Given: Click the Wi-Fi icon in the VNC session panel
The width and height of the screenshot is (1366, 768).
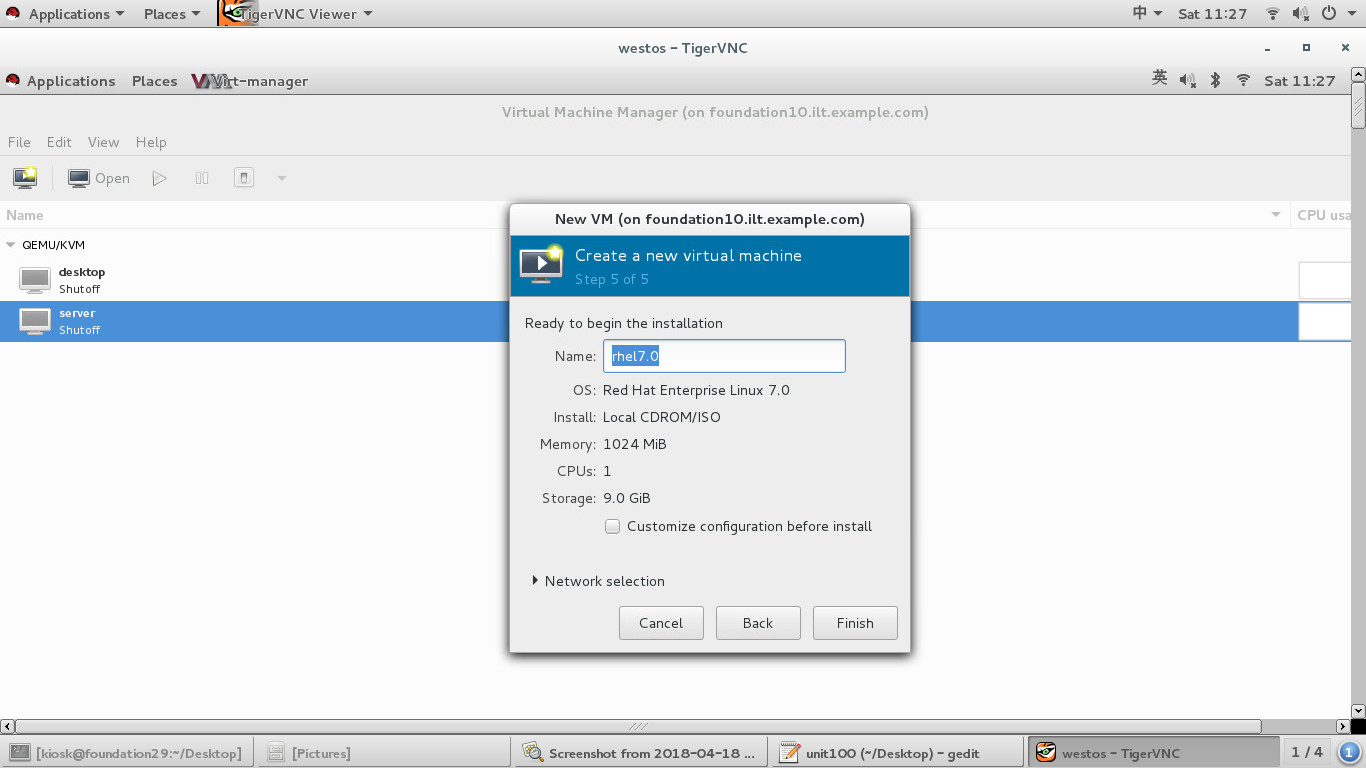Looking at the screenshot, I should click(1243, 80).
